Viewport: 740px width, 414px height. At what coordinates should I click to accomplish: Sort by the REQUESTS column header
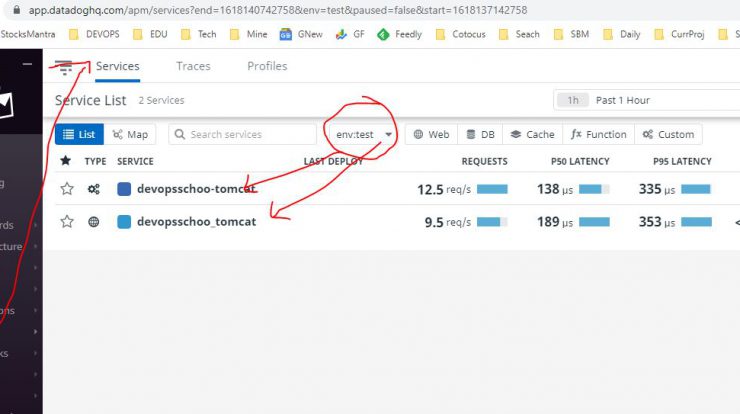484,161
